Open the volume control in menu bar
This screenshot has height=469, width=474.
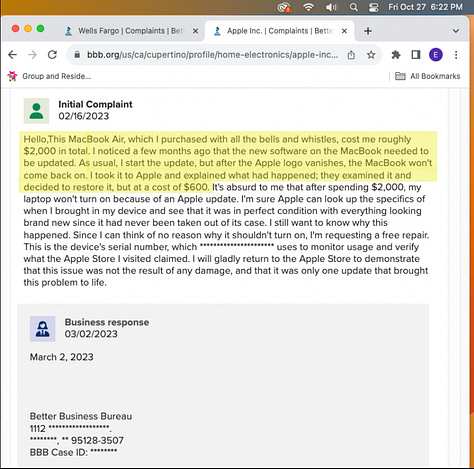[x=331, y=7]
